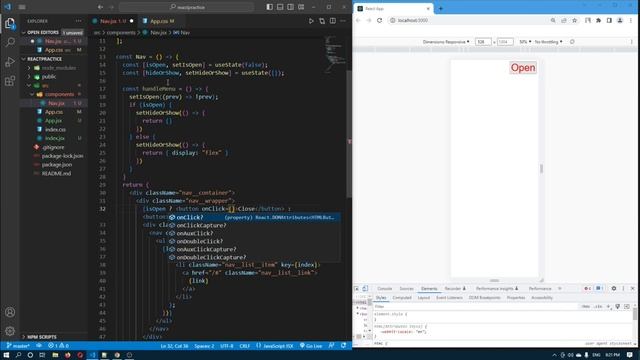Click the Open Changes icon in editor toolbar
The image size is (640, 360).
[322, 21]
